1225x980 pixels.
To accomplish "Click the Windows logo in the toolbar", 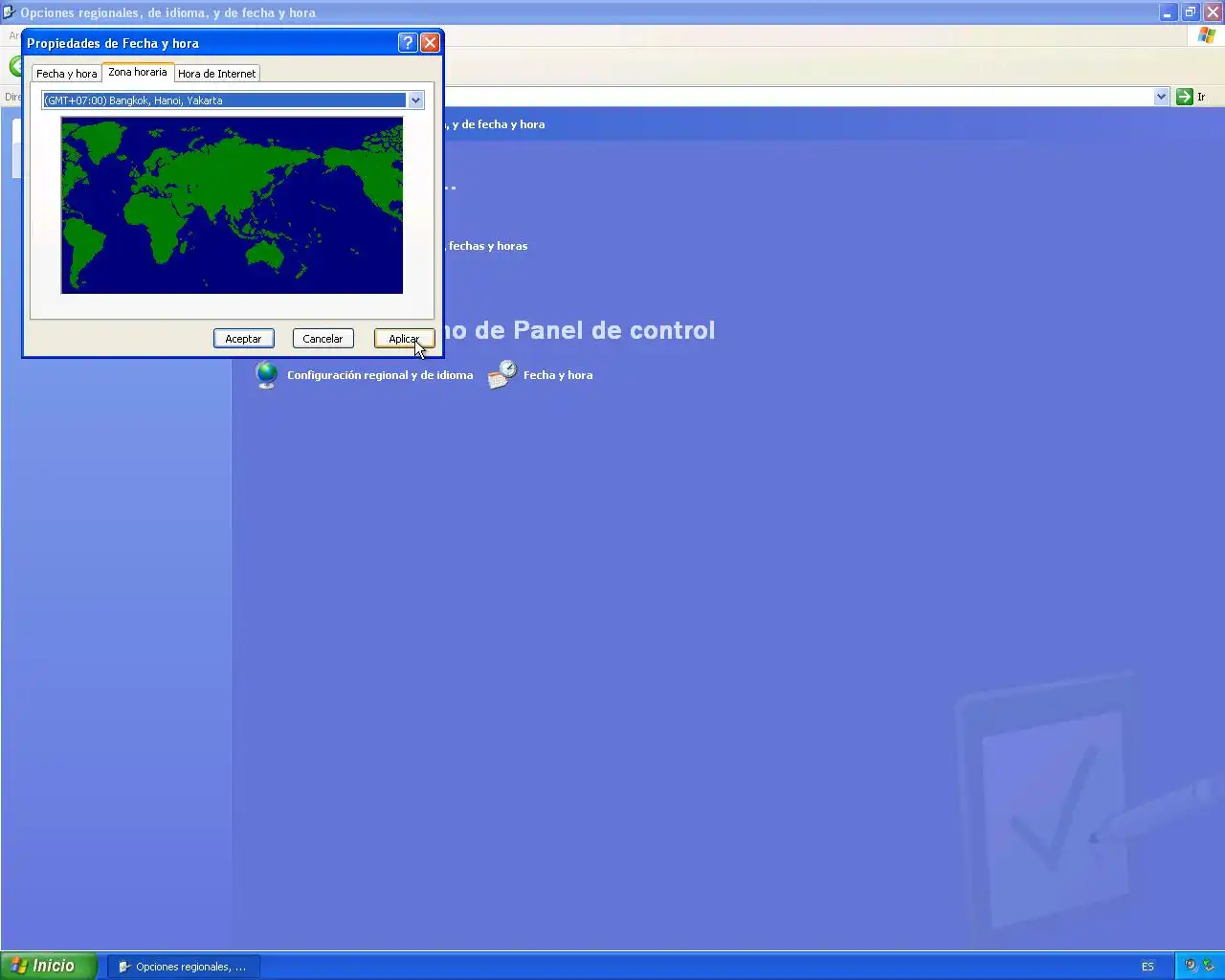I will 1207,35.
